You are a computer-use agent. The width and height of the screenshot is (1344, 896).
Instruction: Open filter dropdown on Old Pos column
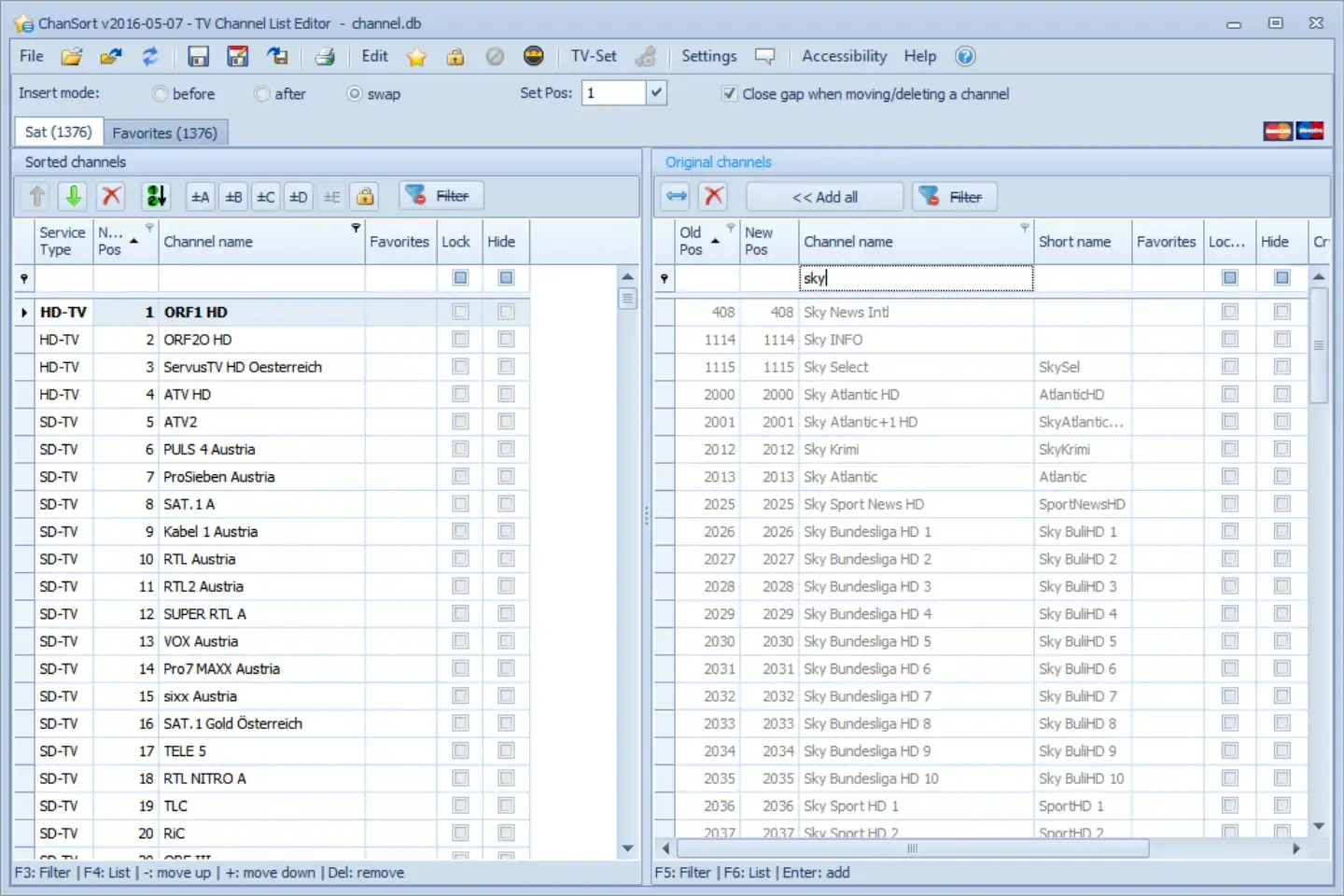731,228
